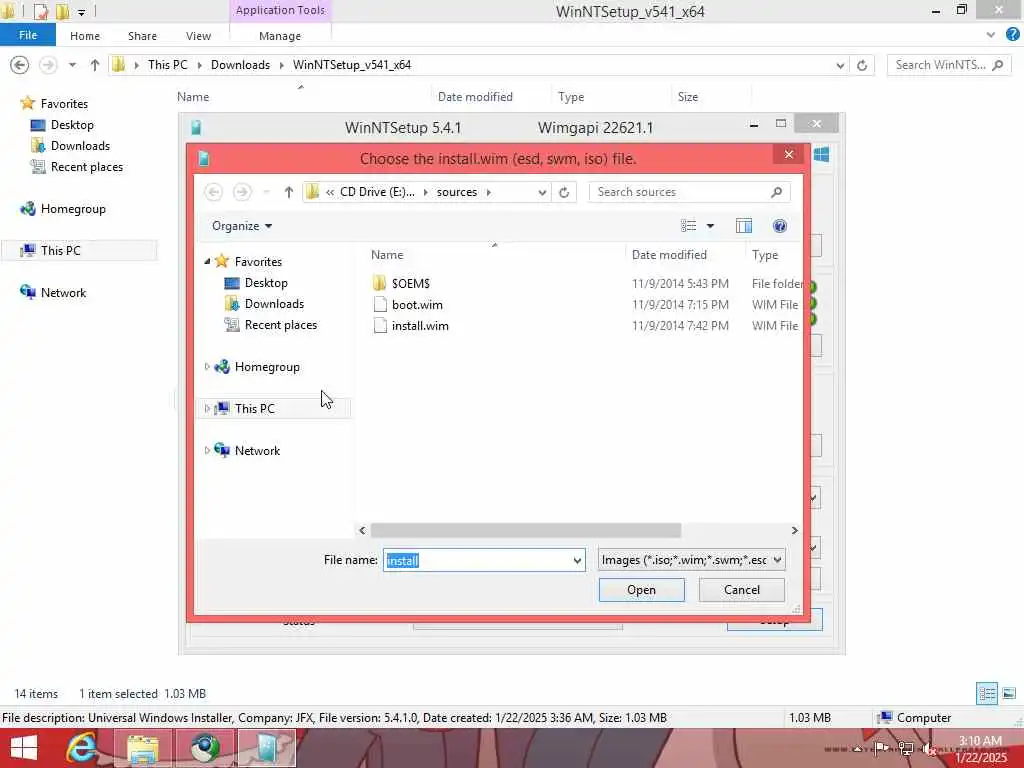Switch Explorer to details view icon
The width and height of the screenshot is (1024, 768).
coord(987,694)
